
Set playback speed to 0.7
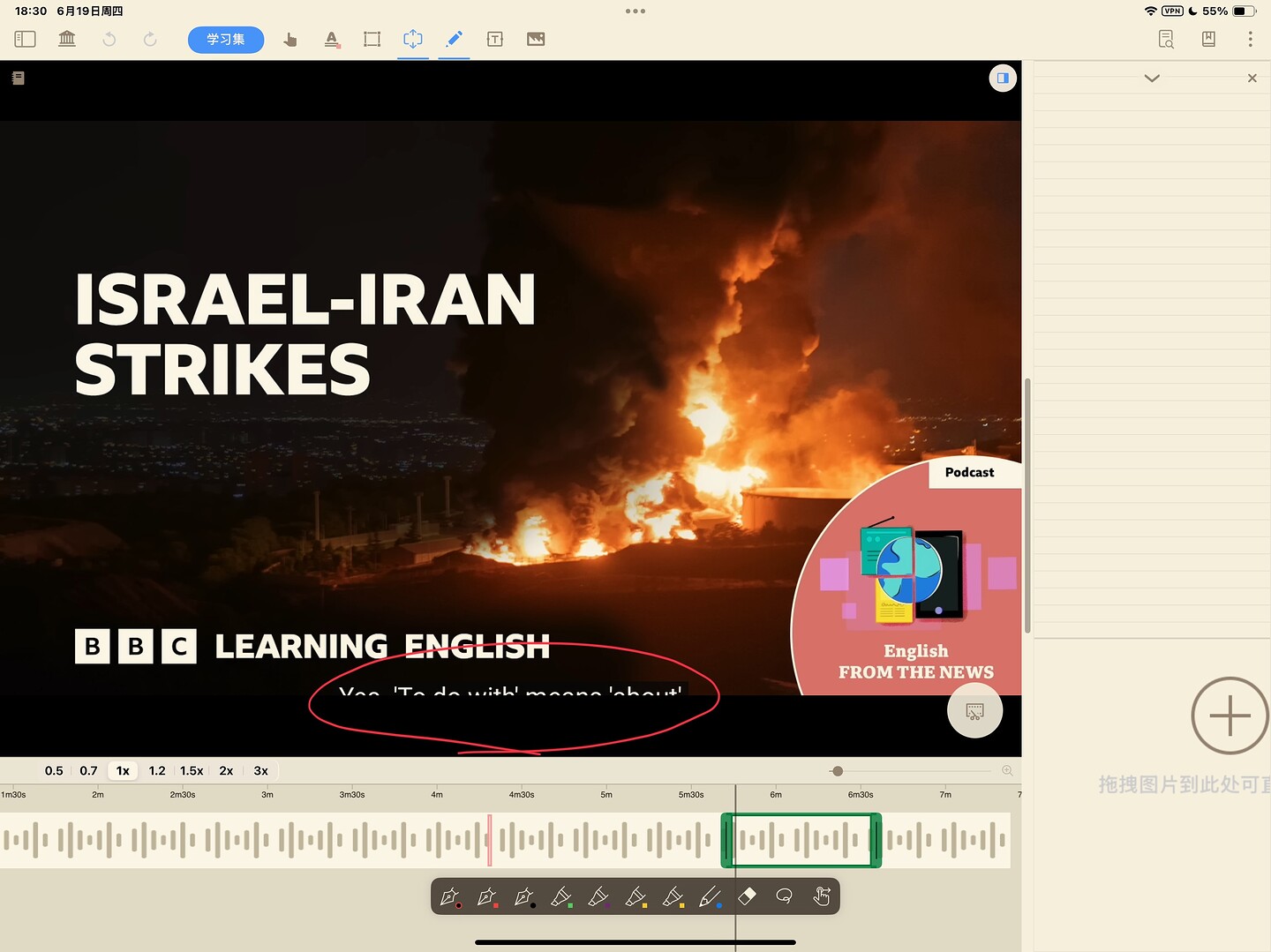click(88, 771)
